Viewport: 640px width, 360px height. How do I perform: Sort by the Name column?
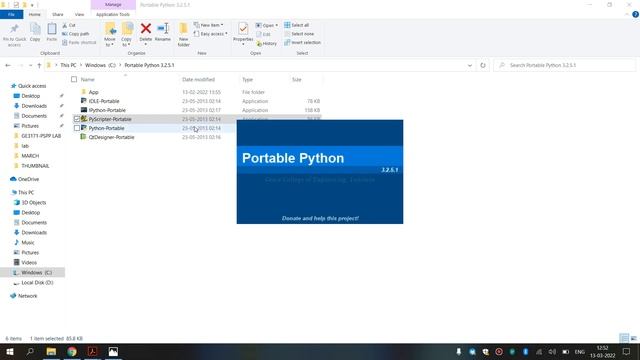(88, 80)
